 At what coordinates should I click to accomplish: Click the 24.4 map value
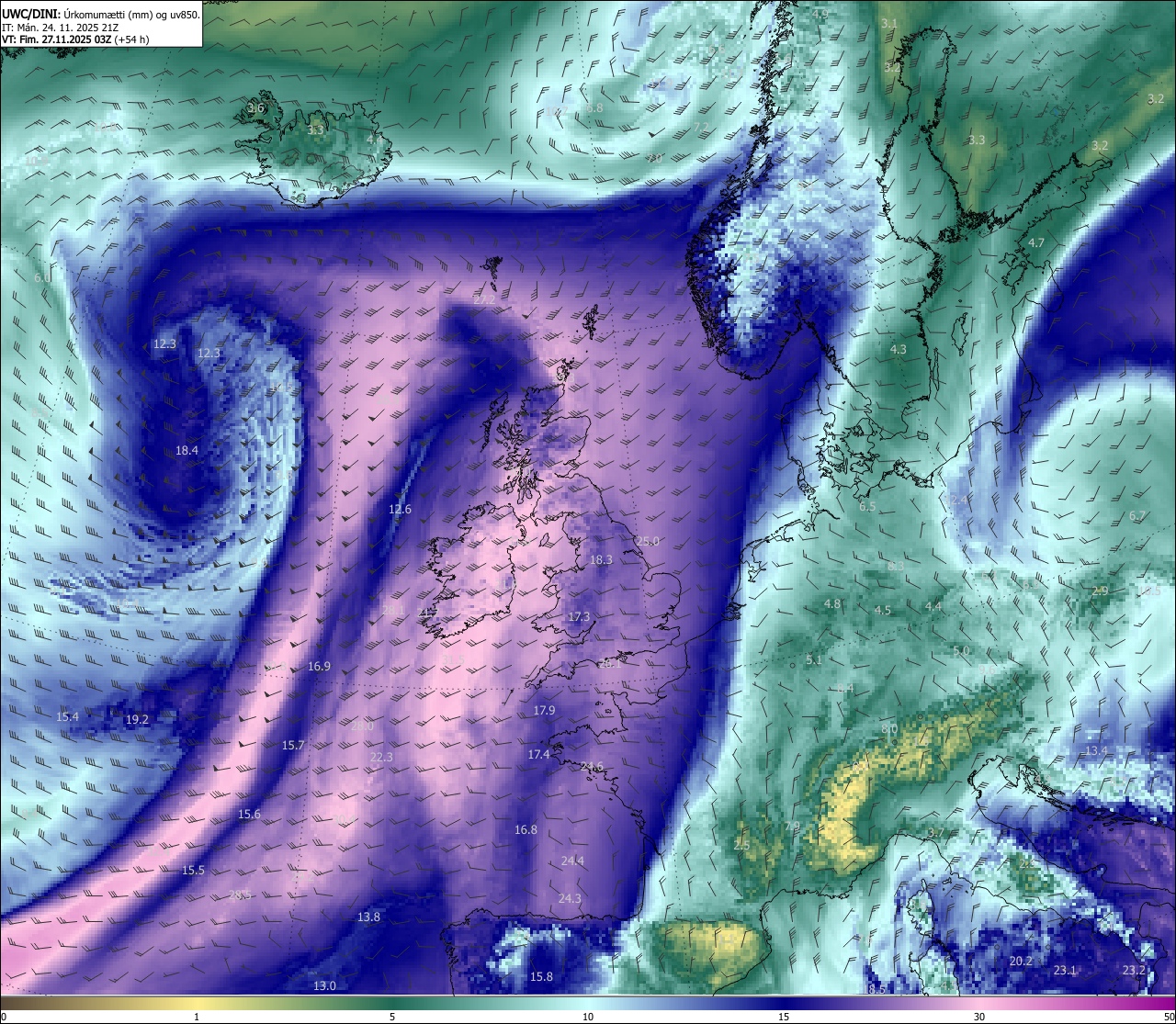[x=572, y=861]
